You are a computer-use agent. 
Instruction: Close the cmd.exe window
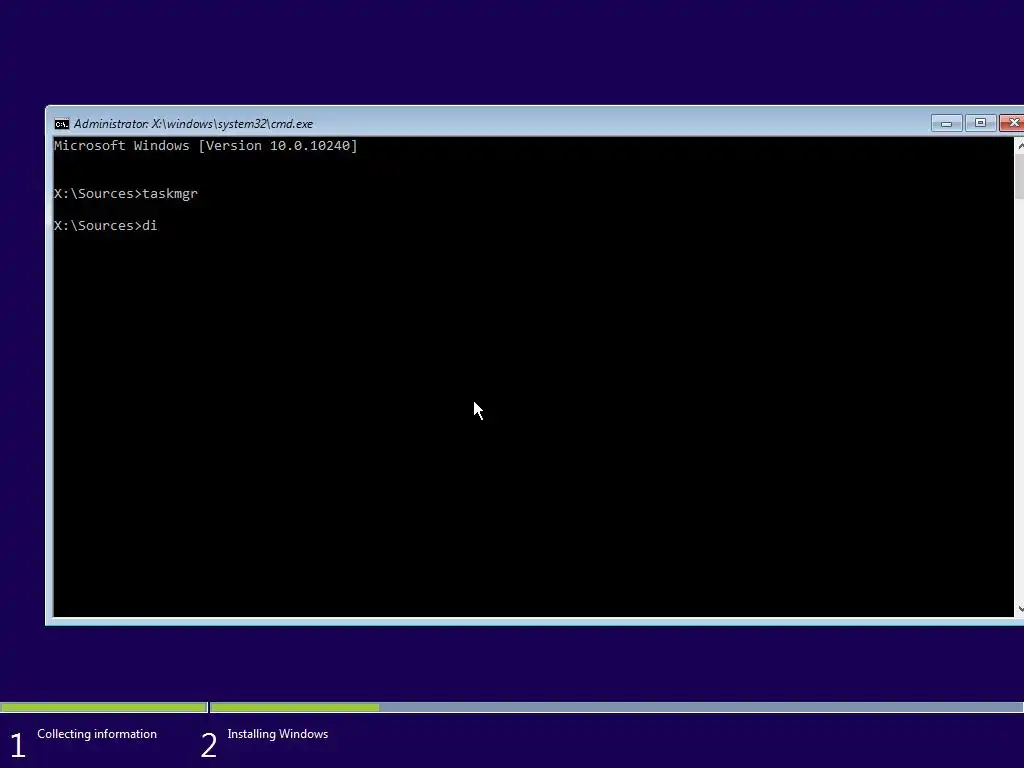(x=1012, y=123)
